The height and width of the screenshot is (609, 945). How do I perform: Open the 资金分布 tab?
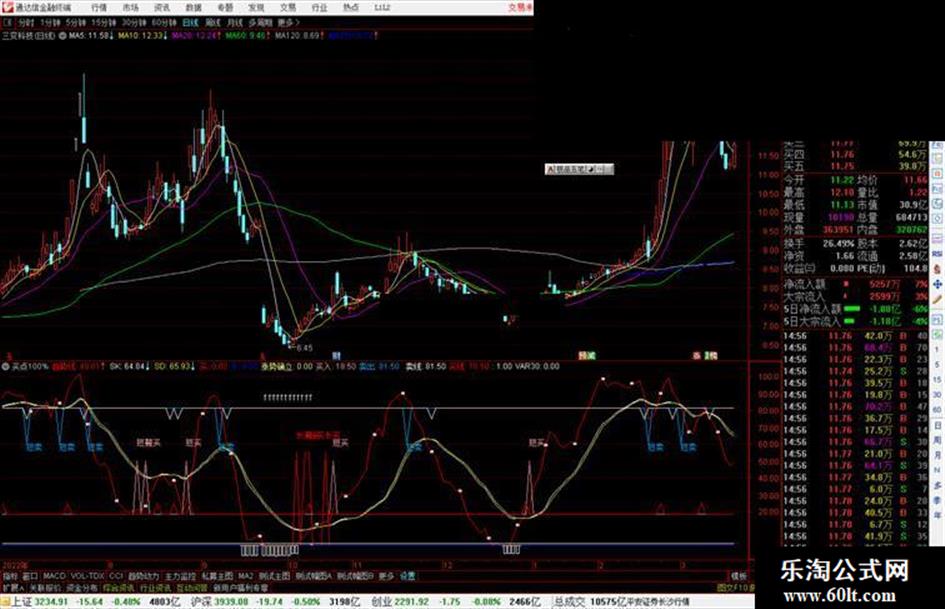pyautogui.click(x=82, y=587)
